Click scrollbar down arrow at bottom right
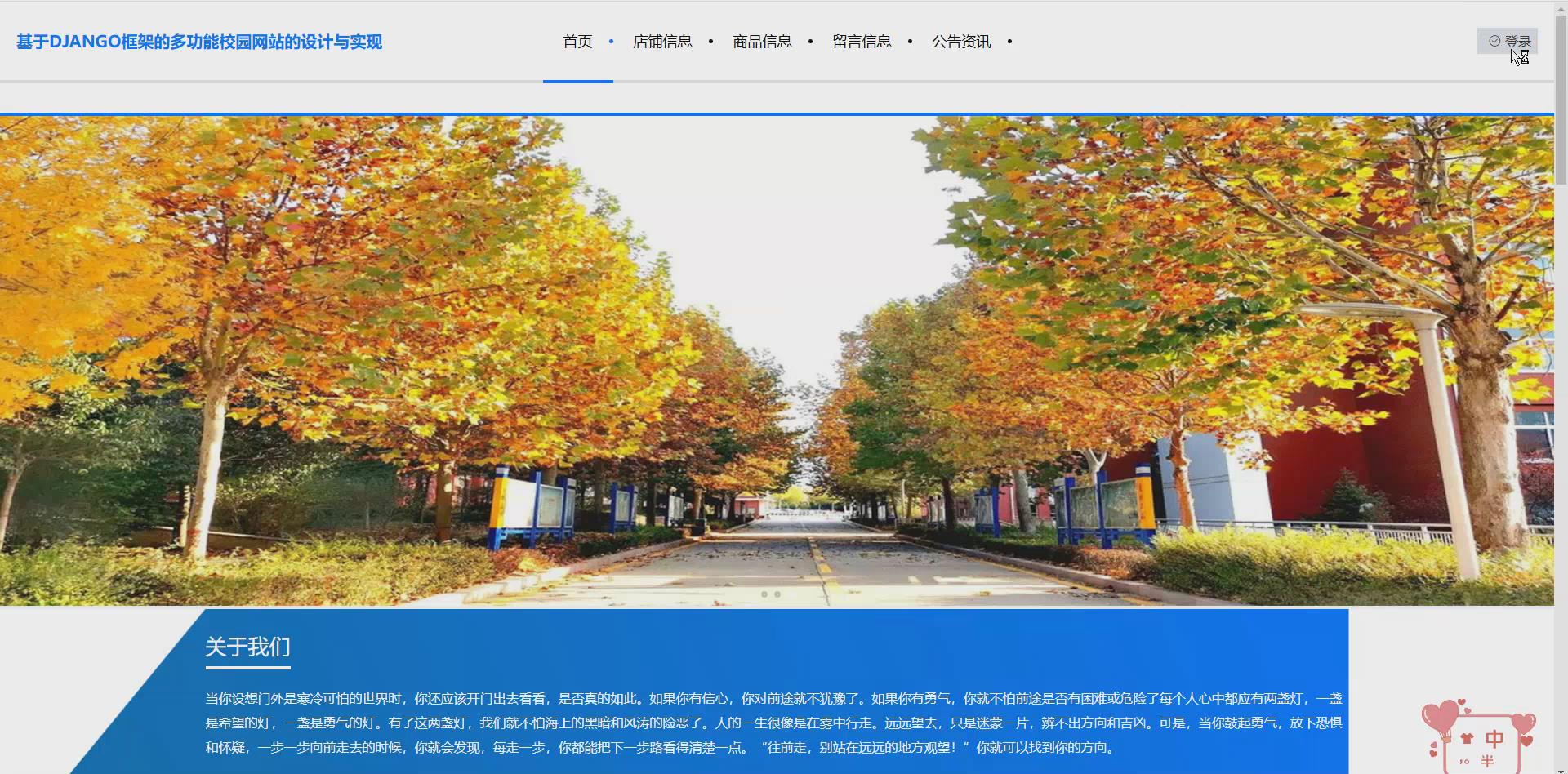This screenshot has height=774, width=1568. point(1561,771)
